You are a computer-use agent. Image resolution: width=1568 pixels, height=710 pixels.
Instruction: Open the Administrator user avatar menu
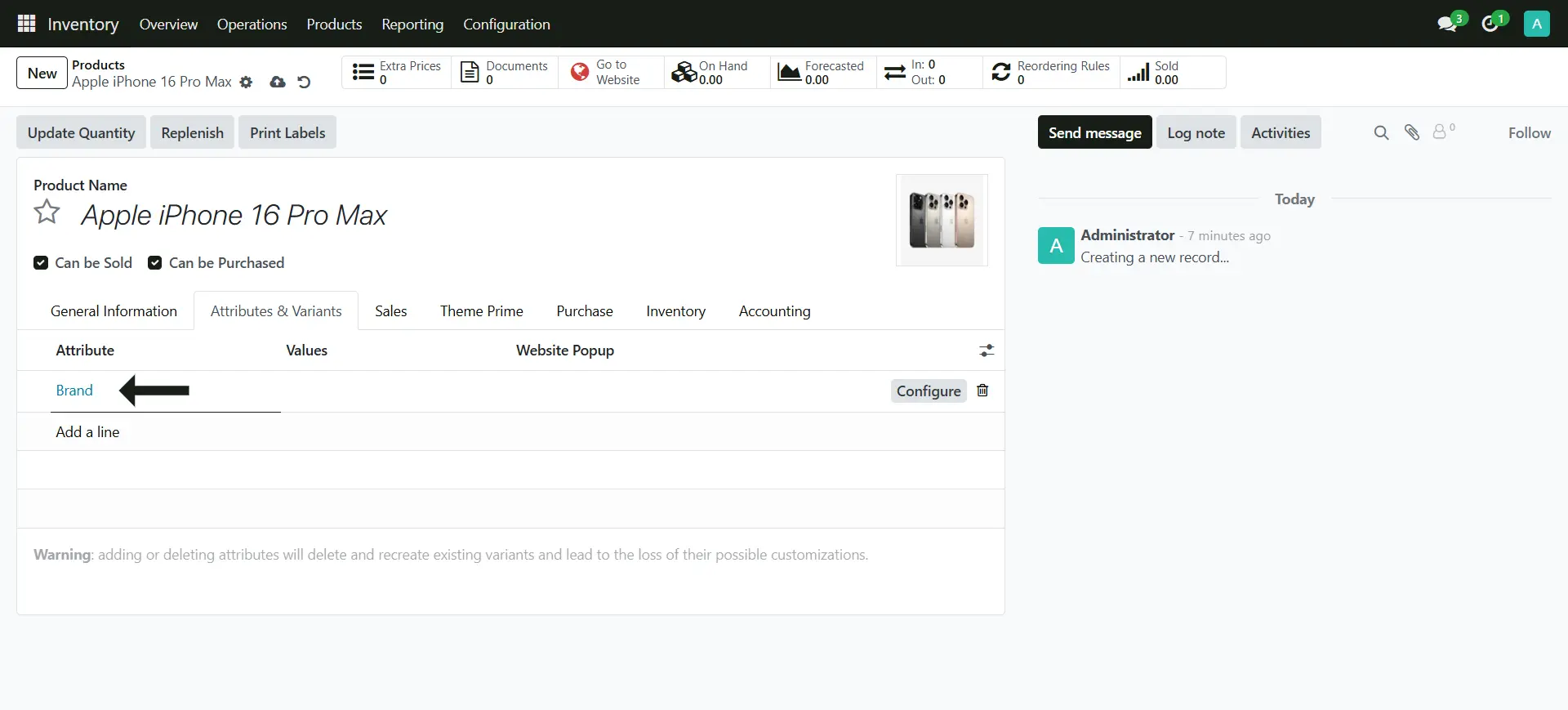1536,24
